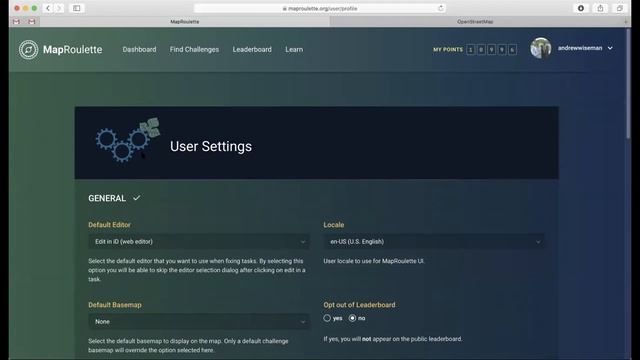Show all tabs overview icon
This screenshot has height=360, width=640.
coord(620,8)
